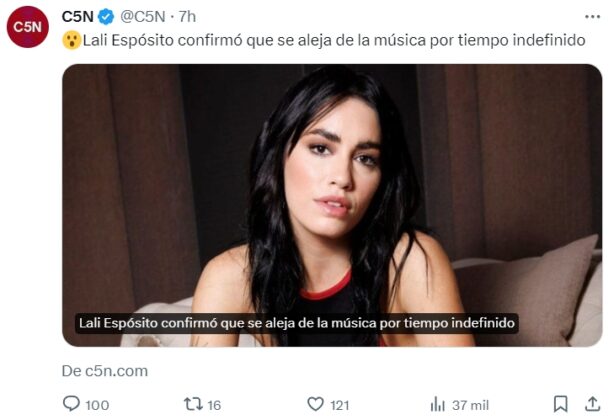Image resolution: width=614 pixels, height=420 pixels.
Task: Like the post with heart icon
Action: point(315,404)
